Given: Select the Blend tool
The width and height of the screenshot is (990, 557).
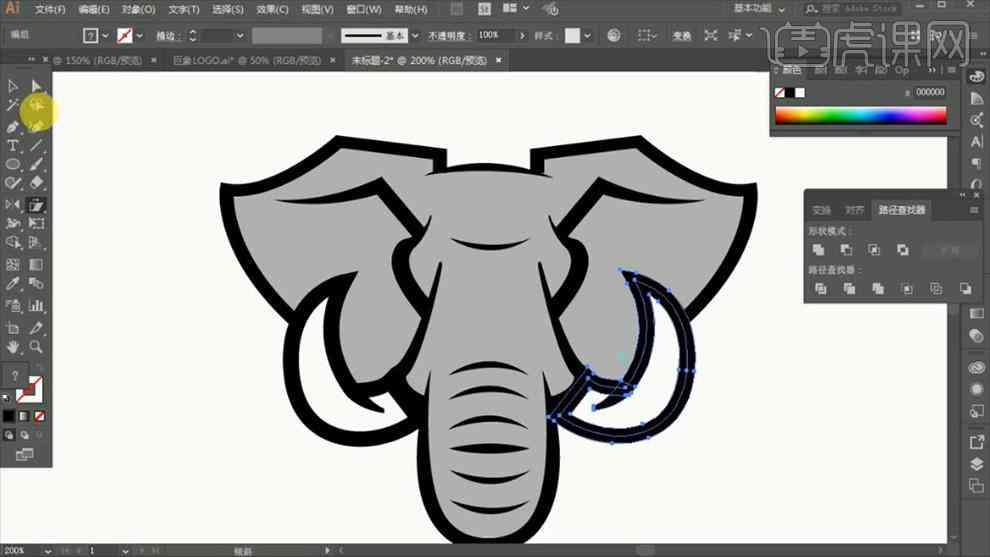Looking at the screenshot, I should click(36, 284).
